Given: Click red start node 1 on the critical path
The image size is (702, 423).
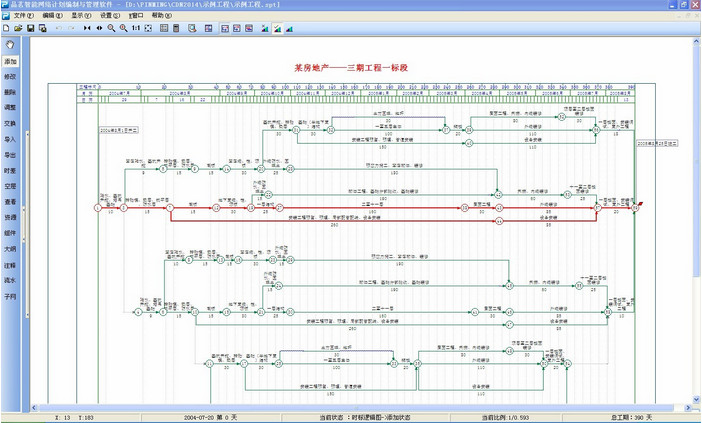Looking at the screenshot, I should [x=98, y=208].
